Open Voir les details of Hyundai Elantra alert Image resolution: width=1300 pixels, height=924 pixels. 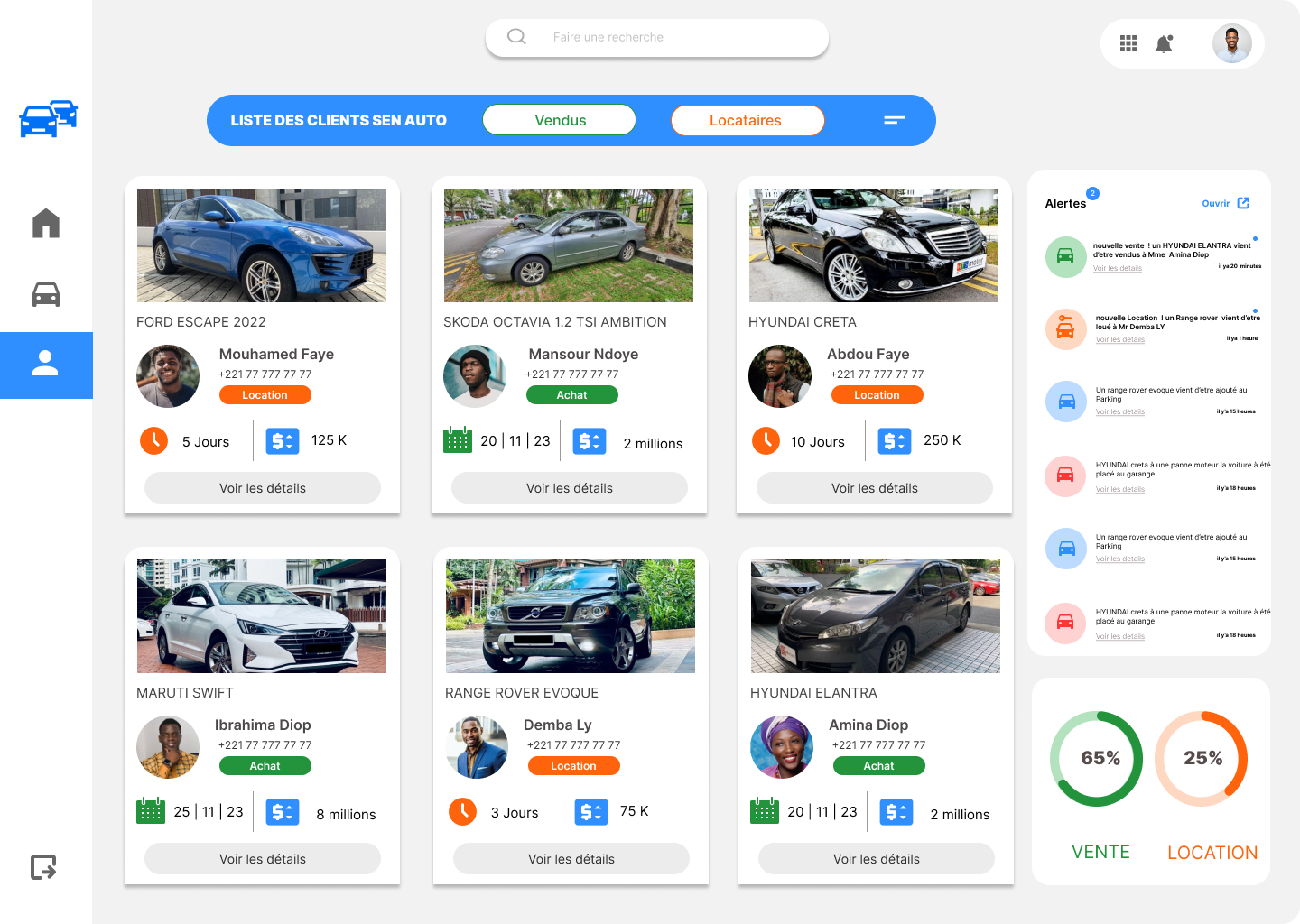click(x=1118, y=268)
